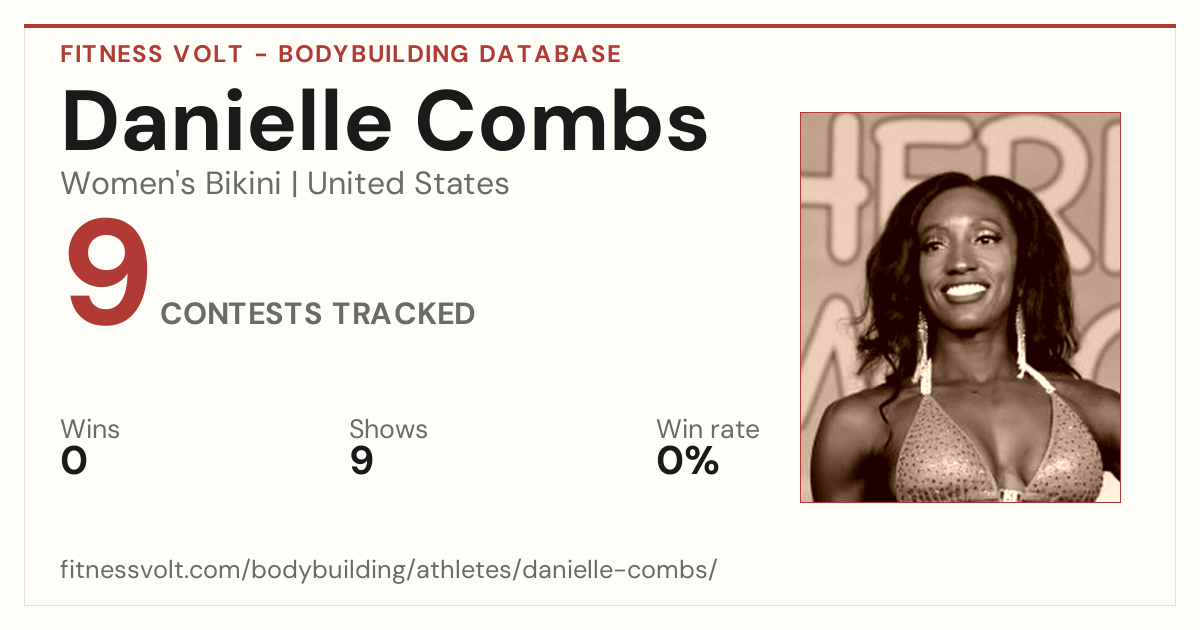
Task: Click the Shows value of 9
Action: (x=362, y=461)
